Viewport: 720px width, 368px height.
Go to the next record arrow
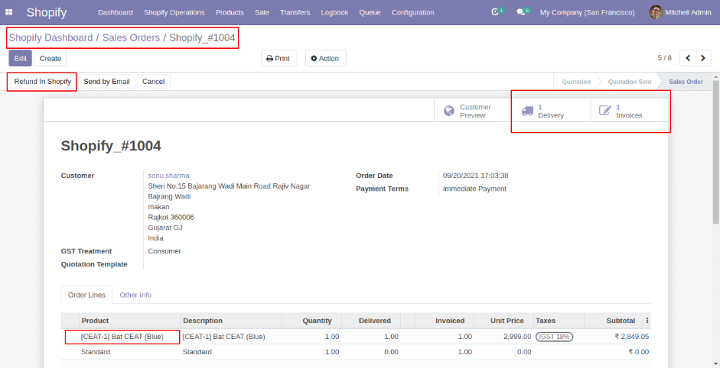(x=703, y=58)
